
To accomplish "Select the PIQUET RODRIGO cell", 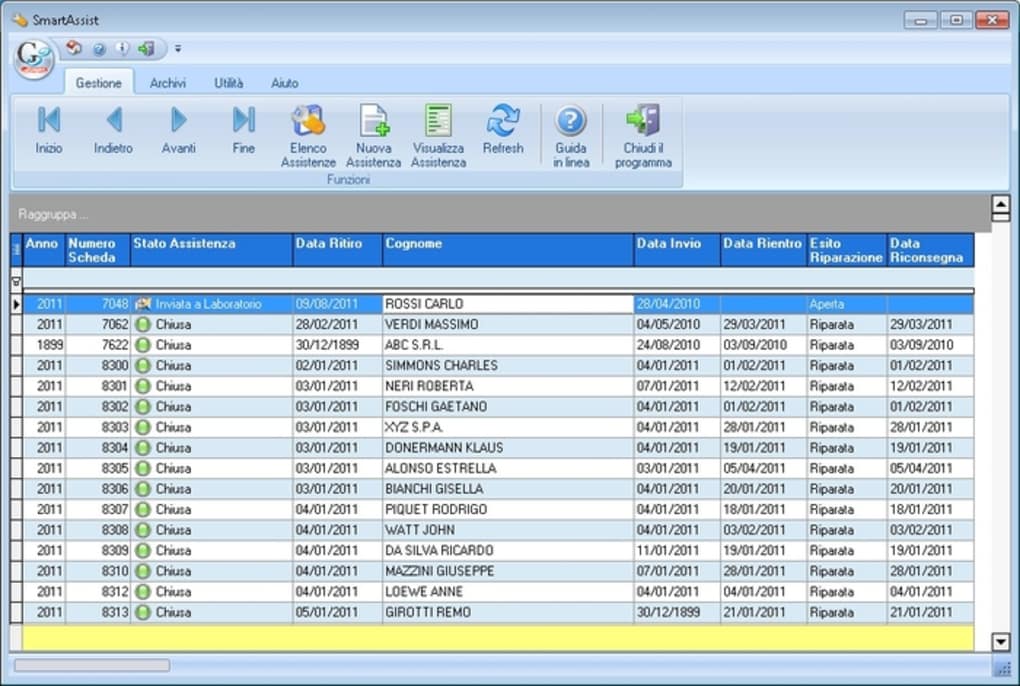I will (508, 510).
